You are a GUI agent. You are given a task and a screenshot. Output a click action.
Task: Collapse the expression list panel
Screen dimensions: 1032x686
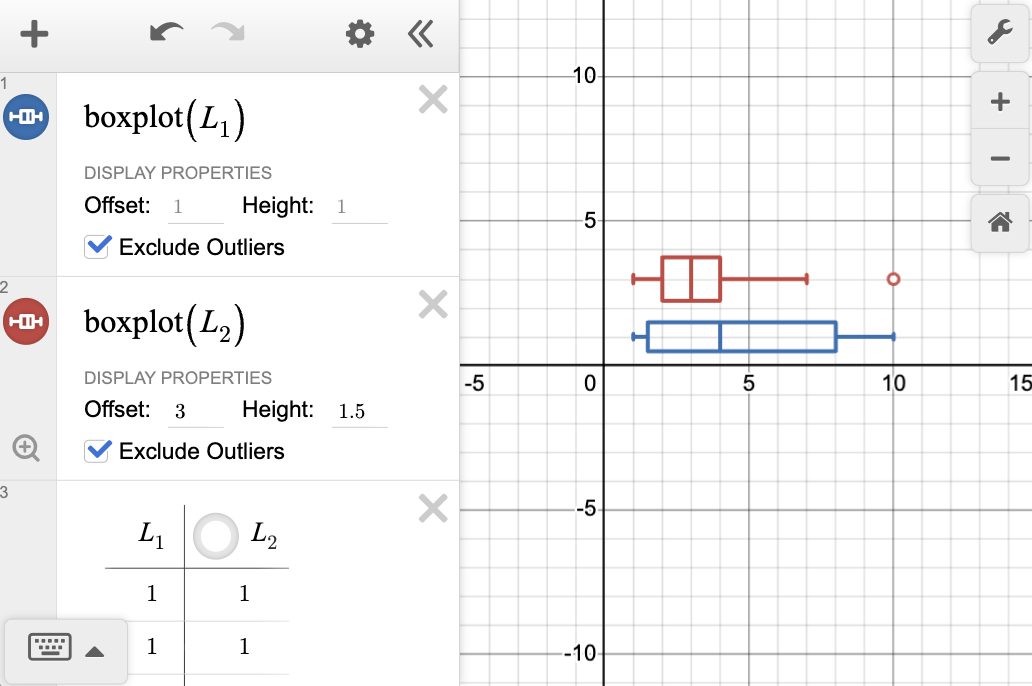pos(421,35)
